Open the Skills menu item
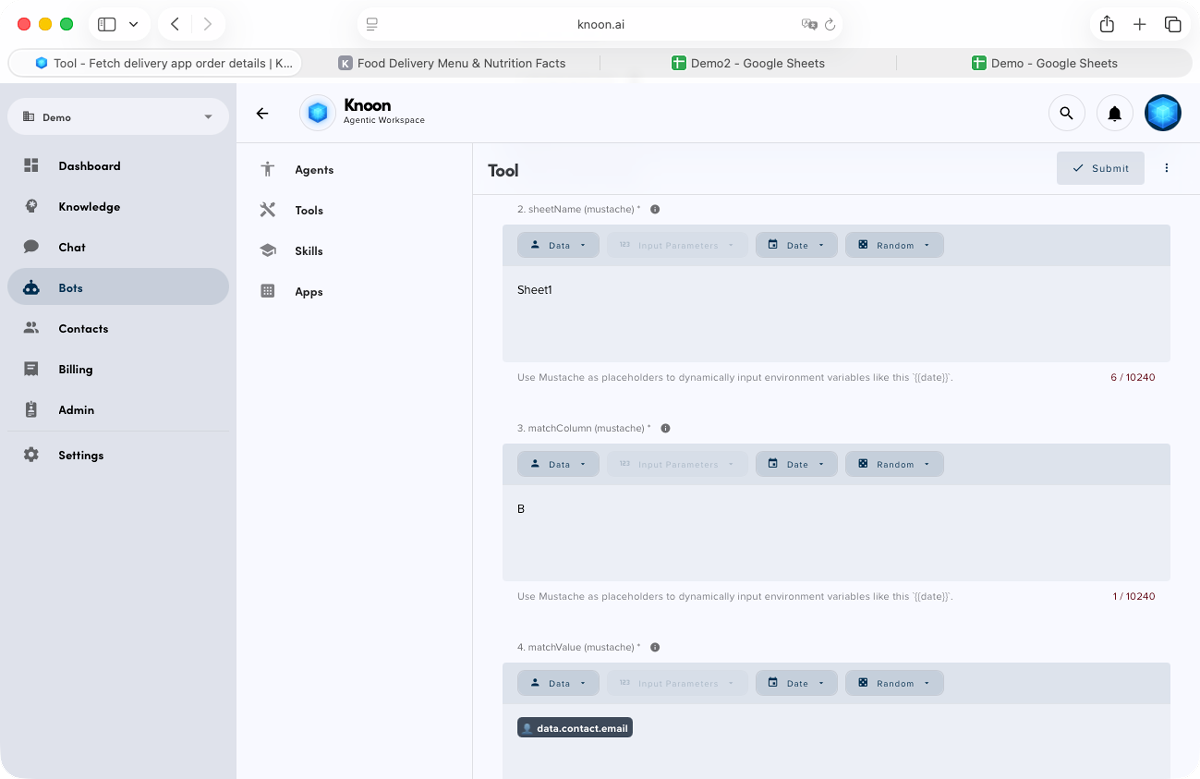This screenshot has height=779, width=1200. coord(310,250)
